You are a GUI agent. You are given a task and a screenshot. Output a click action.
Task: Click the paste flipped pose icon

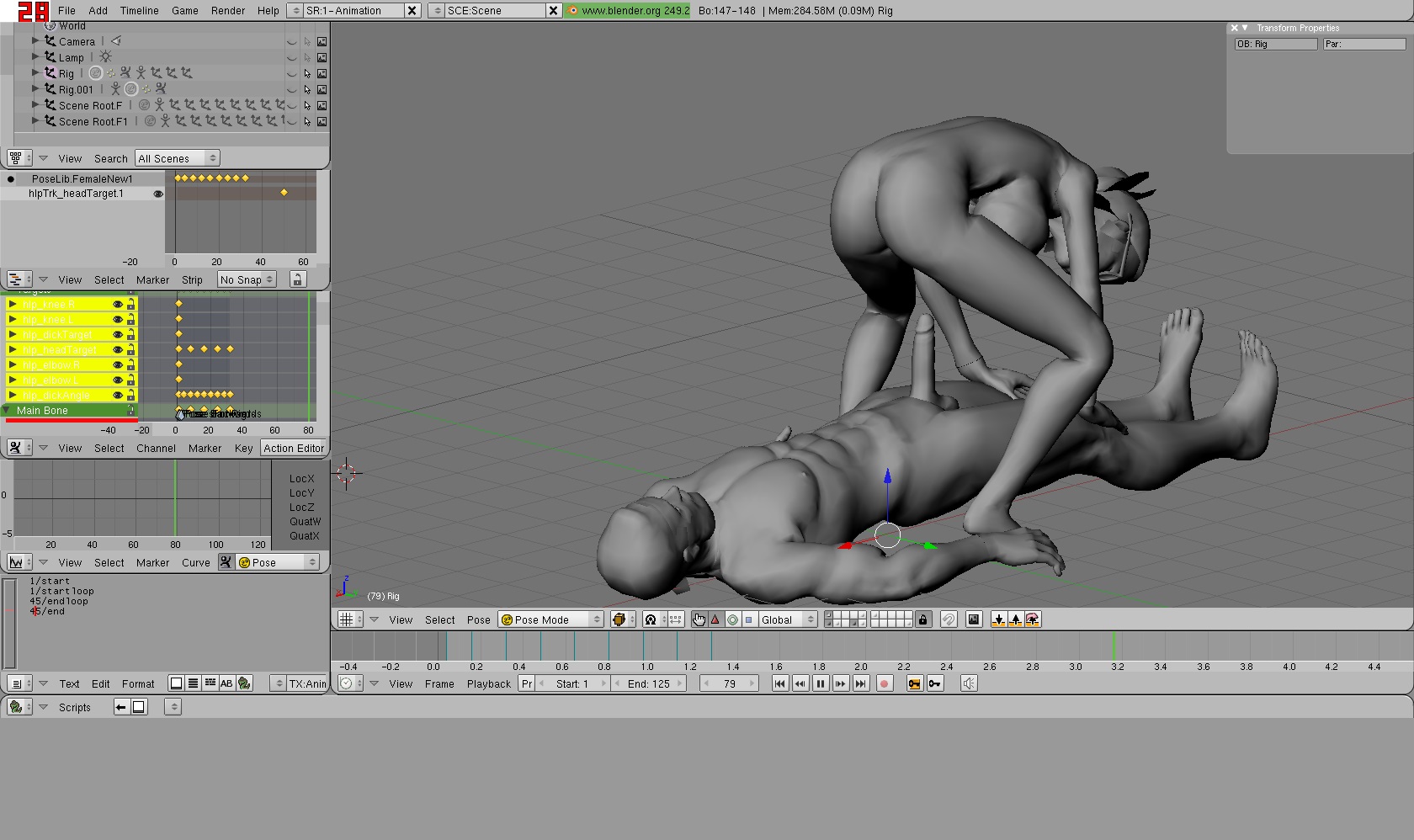[x=1033, y=619]
